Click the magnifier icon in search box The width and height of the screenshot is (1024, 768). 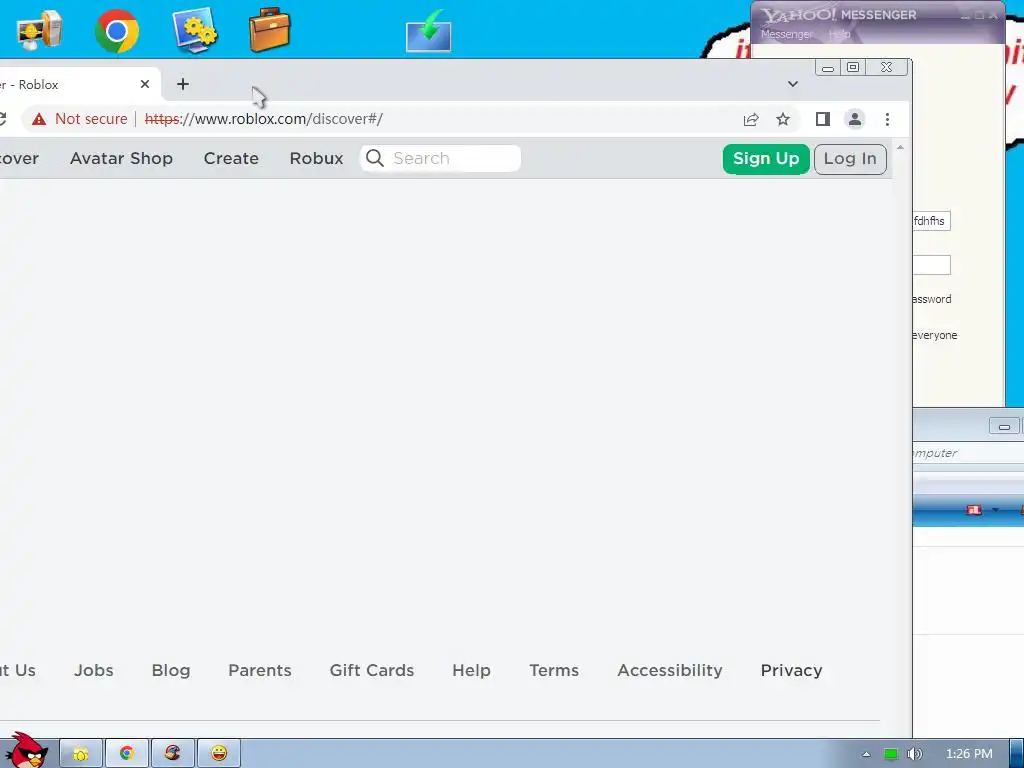click(x=374, y=158)
